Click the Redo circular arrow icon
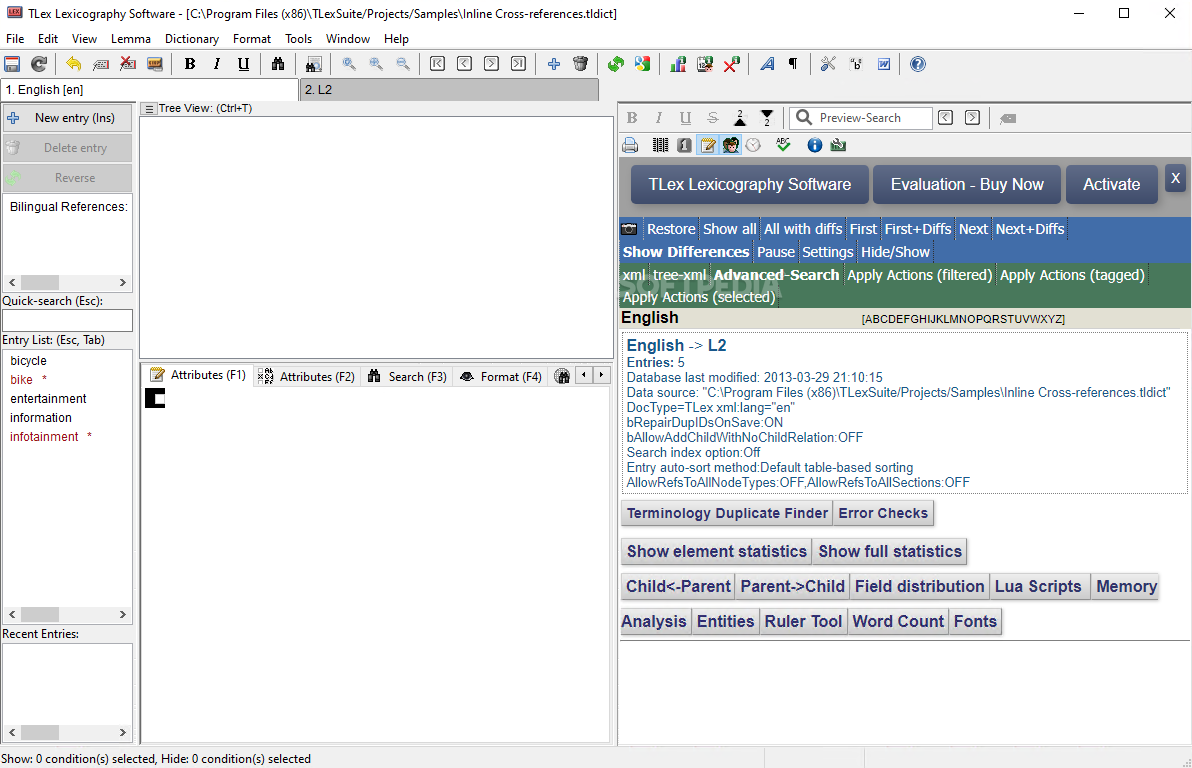The height and width of the screenshot is (768, 1192). coord(39,65)
